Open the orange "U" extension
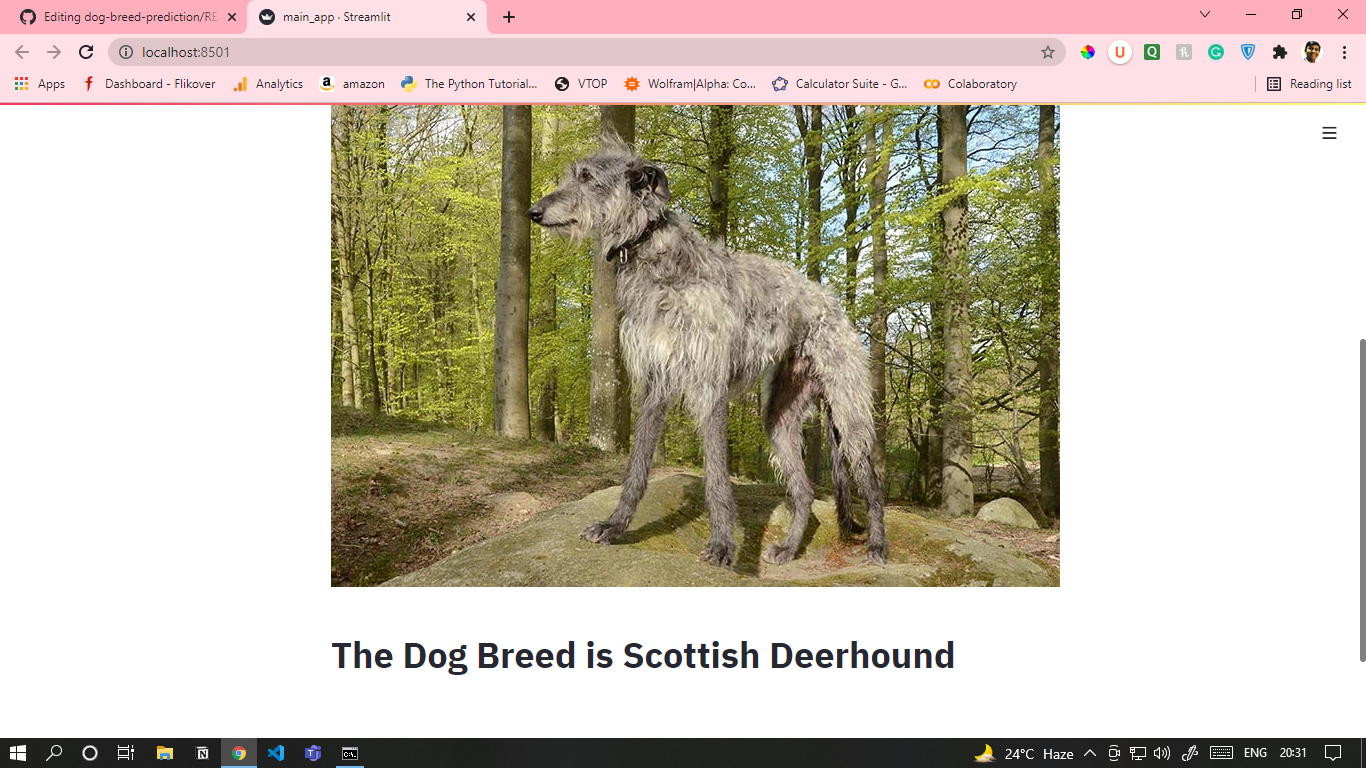 pyautogui.click(x=1119, y=51)
